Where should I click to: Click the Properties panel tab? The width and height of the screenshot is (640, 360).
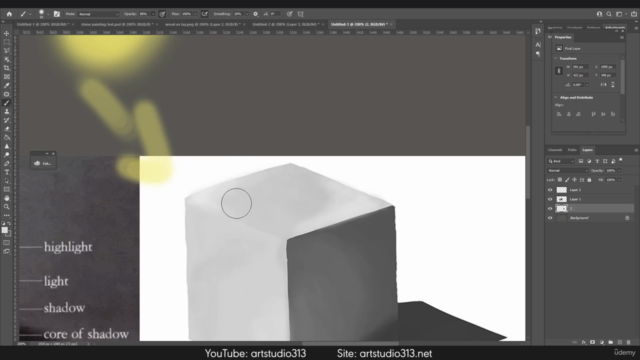tap(563, 37)
